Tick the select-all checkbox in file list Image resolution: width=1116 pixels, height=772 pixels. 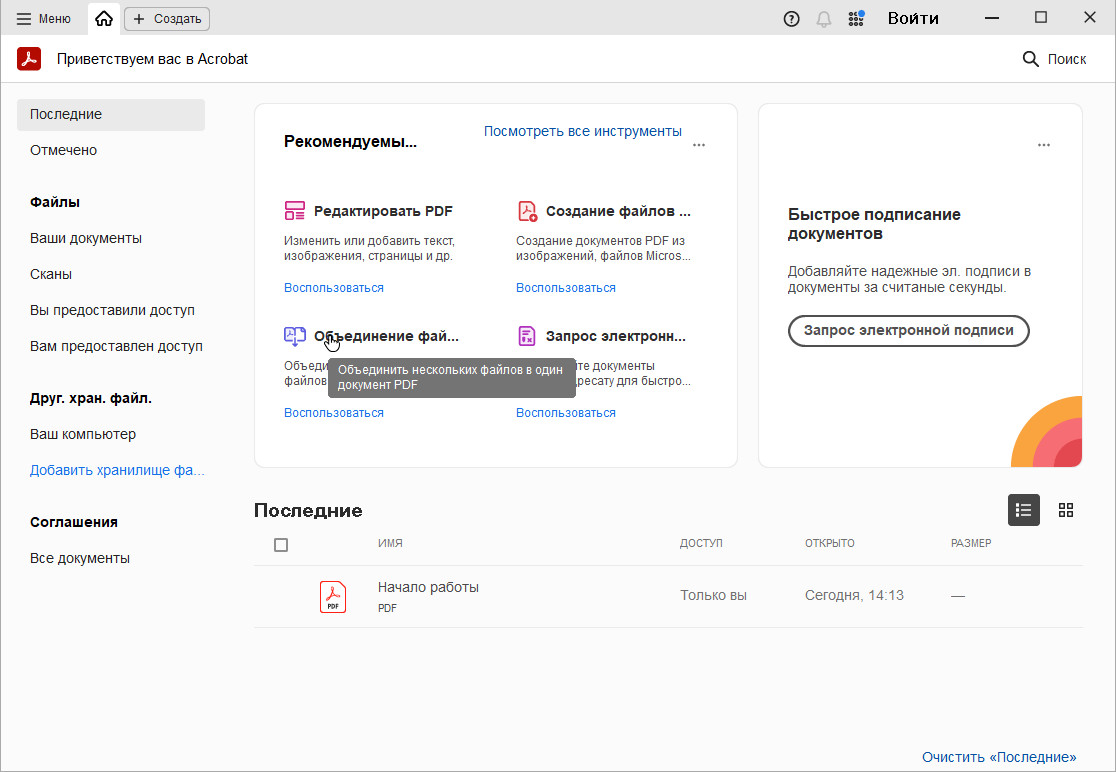coord(281,545)
